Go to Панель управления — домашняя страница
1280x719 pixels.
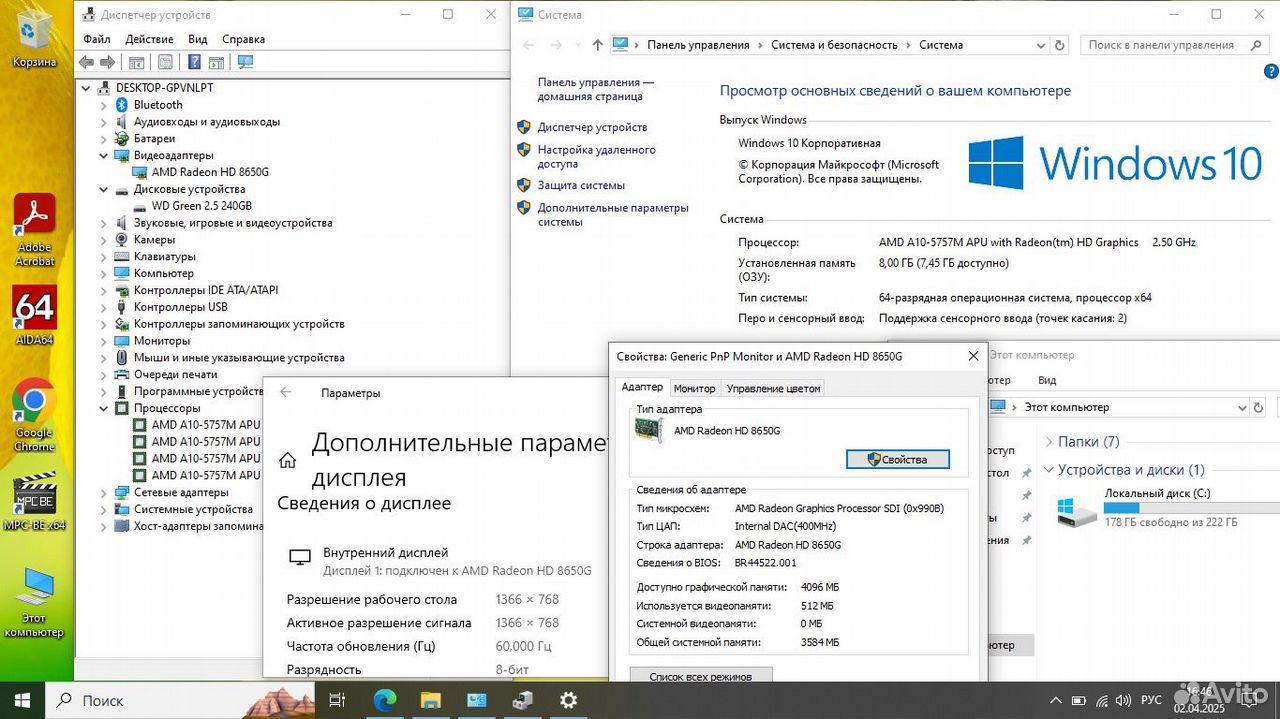pos(596,90)
